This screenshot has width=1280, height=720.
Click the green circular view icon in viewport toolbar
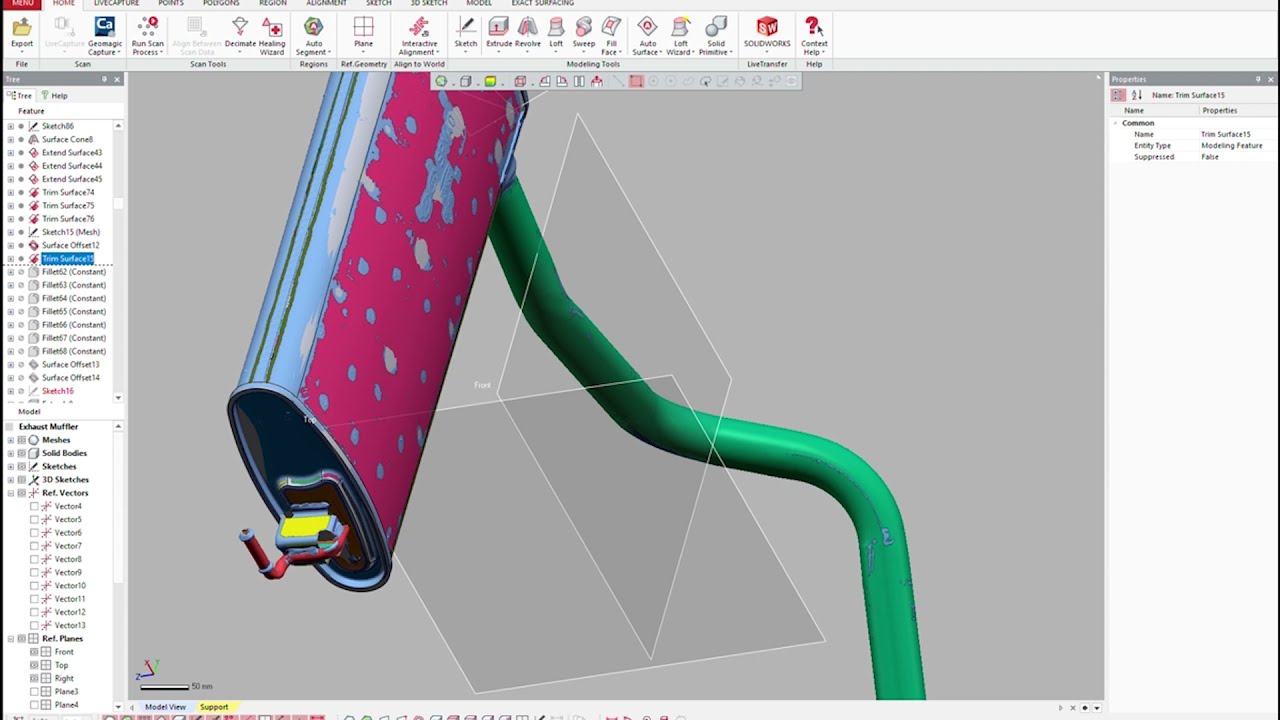[x=440, y=81]
